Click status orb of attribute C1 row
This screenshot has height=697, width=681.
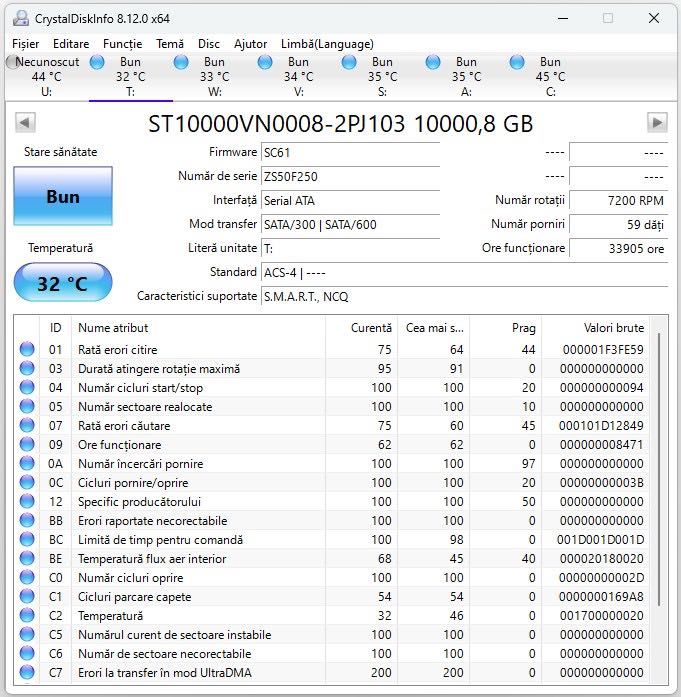[x=27, y=597]
